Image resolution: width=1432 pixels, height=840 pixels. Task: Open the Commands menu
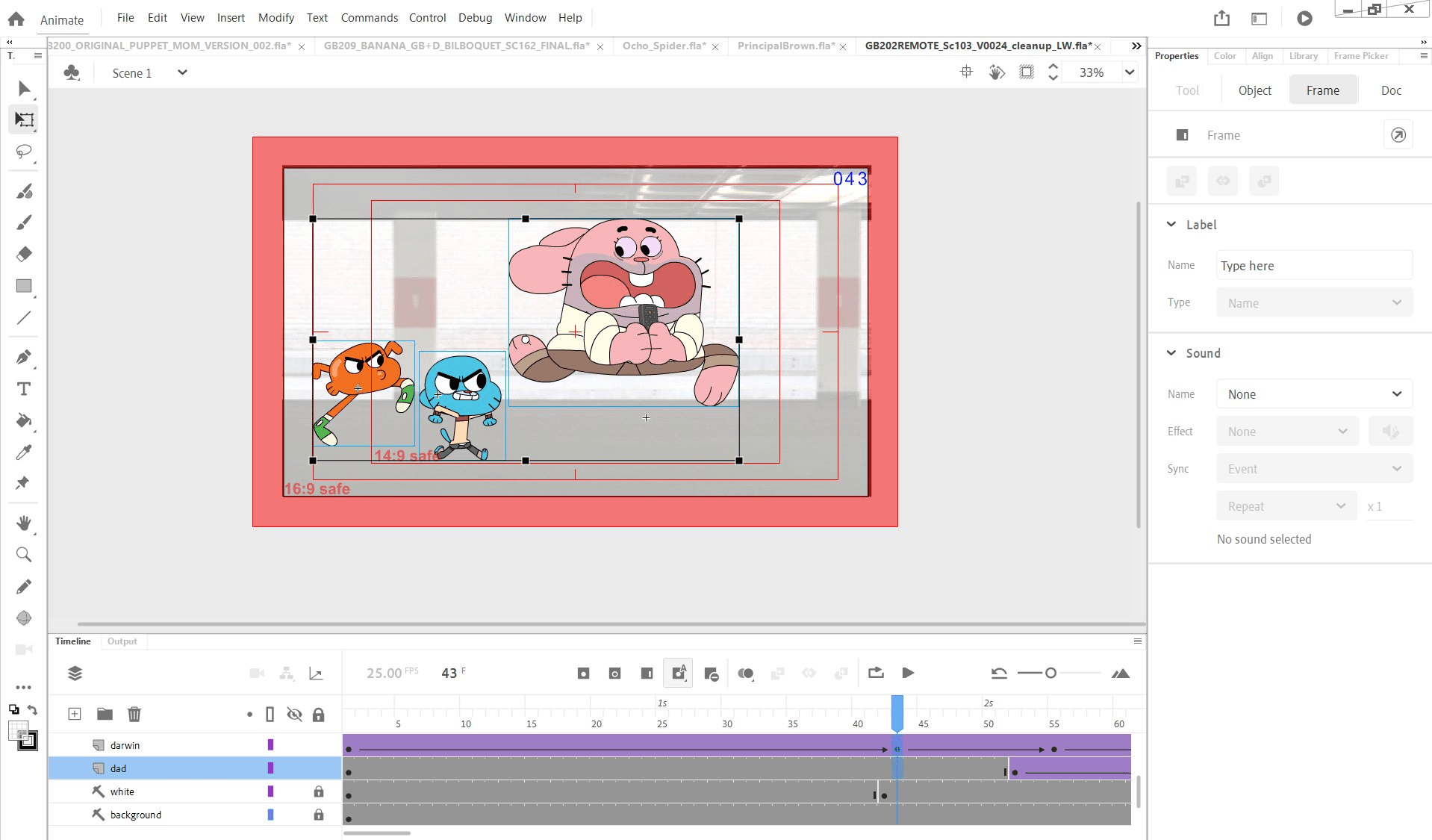click(x=370, y=17)
